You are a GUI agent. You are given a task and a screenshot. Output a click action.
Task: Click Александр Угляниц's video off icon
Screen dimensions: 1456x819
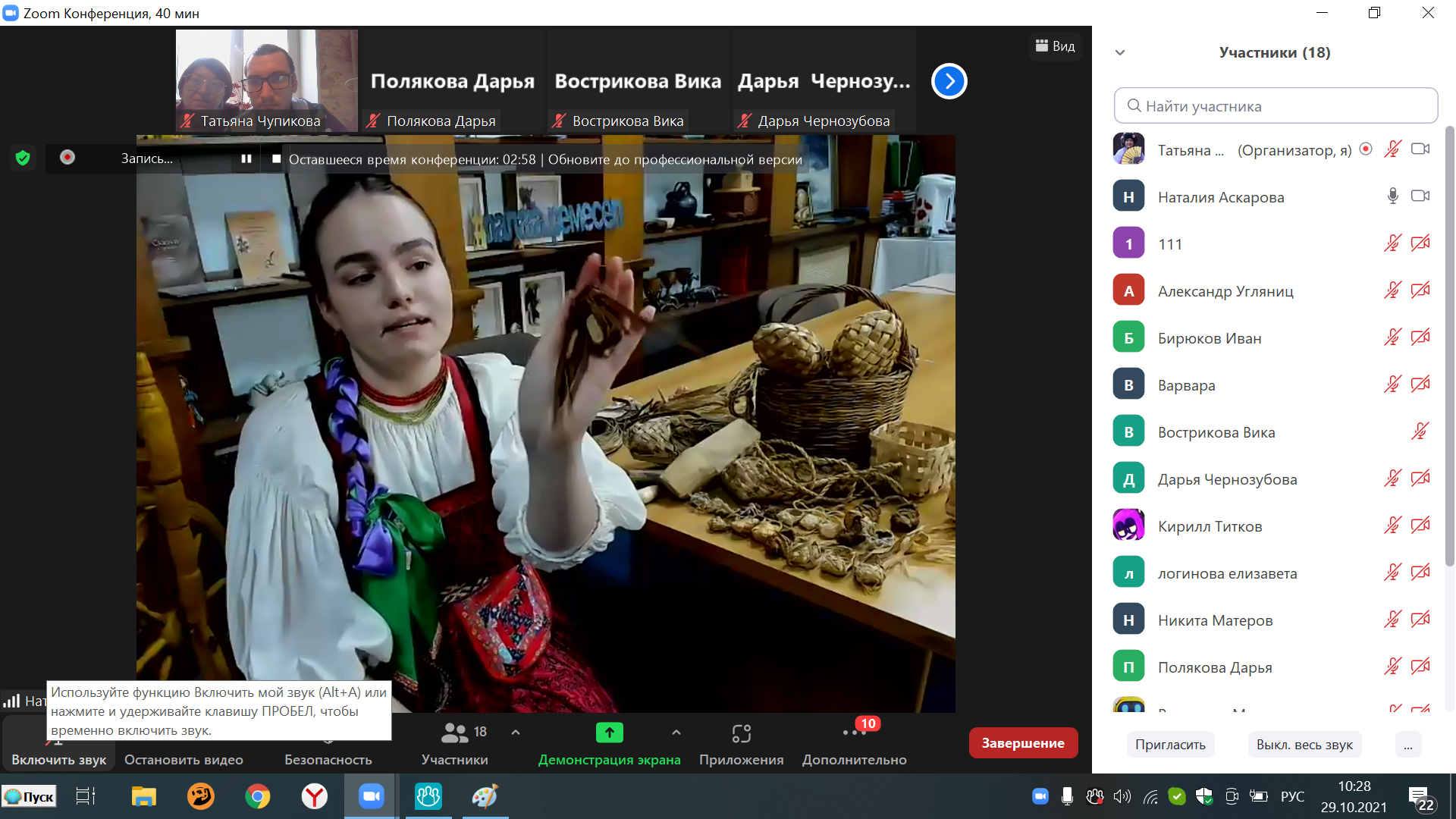point(1420,290)
